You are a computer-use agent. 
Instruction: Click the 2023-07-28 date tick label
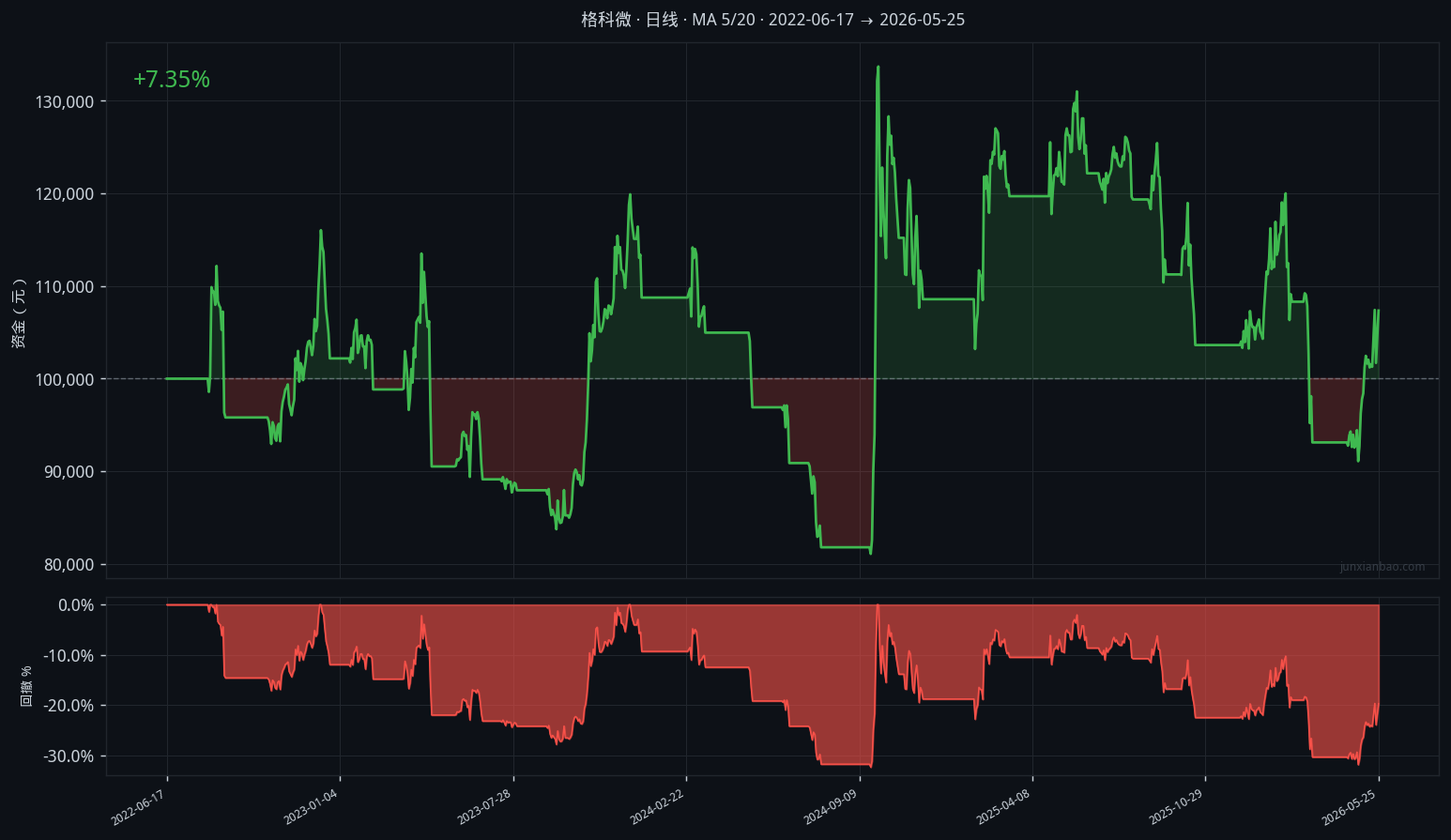[x=484, y=808]
